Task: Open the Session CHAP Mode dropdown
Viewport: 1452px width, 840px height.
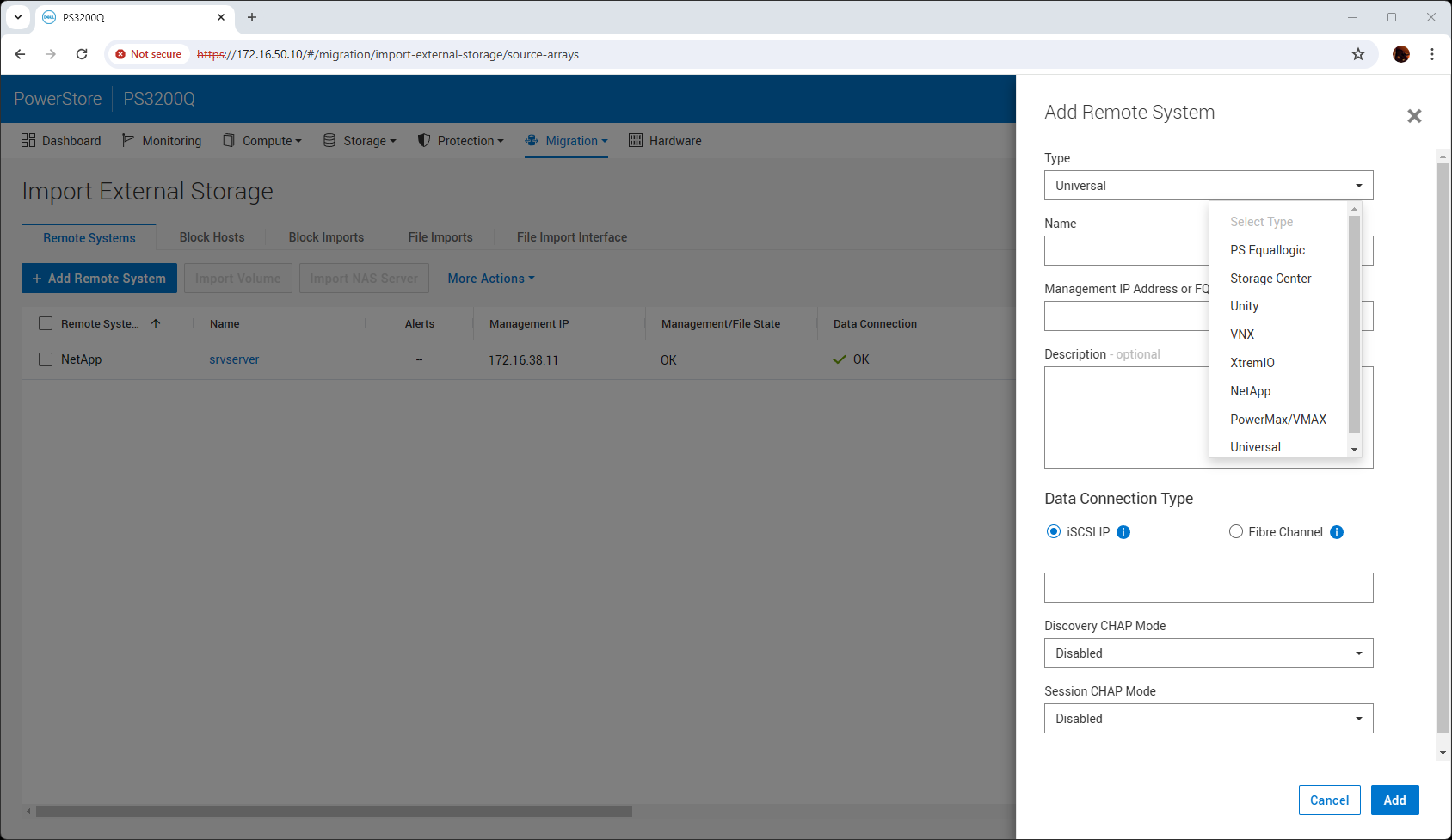Action: 1209,719
